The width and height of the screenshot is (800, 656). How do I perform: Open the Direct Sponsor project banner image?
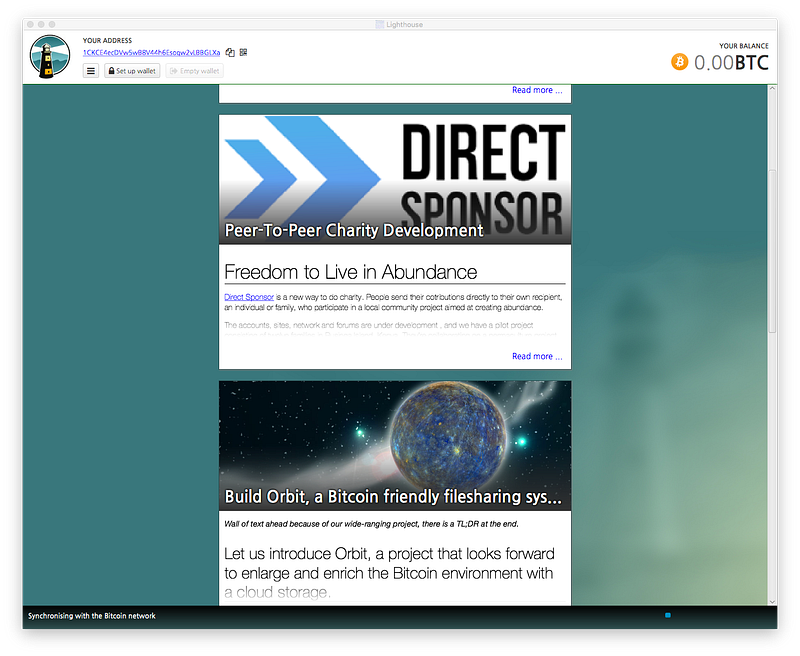pyautogui.click(x=395, y=180)
